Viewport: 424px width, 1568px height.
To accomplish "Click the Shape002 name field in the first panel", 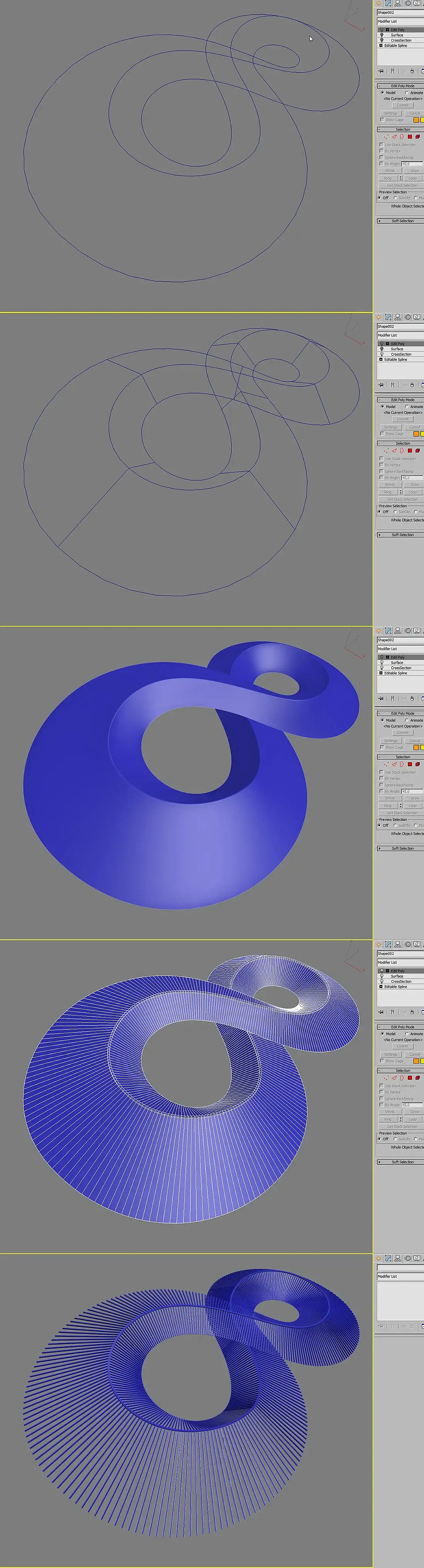I will click(x=400, y=12).
